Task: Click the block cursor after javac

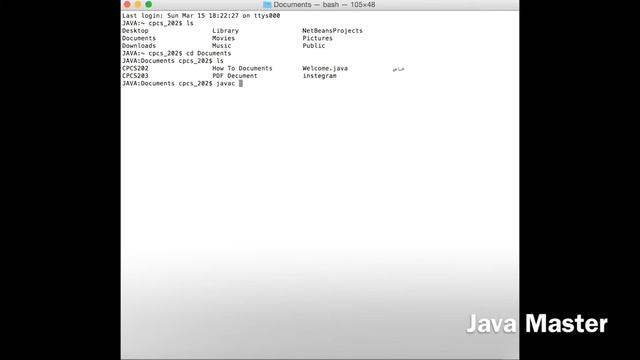Action: (241, 83)
